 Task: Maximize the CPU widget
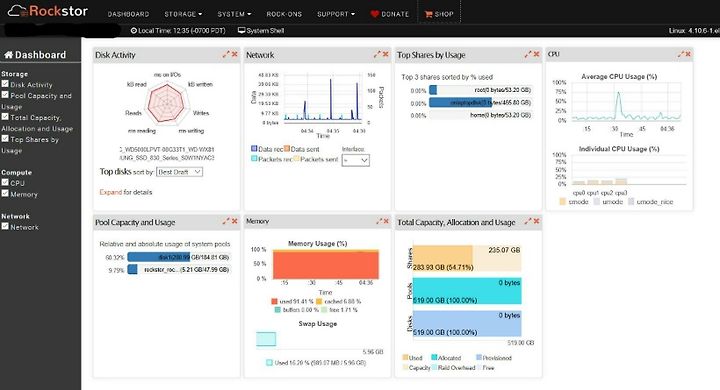[x=681, y=54]
